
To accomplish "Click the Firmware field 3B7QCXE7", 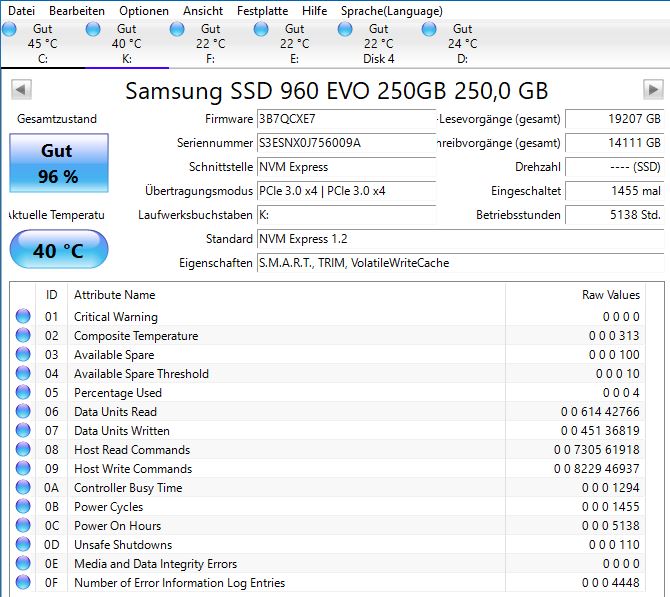I will [x=346, y=119].
